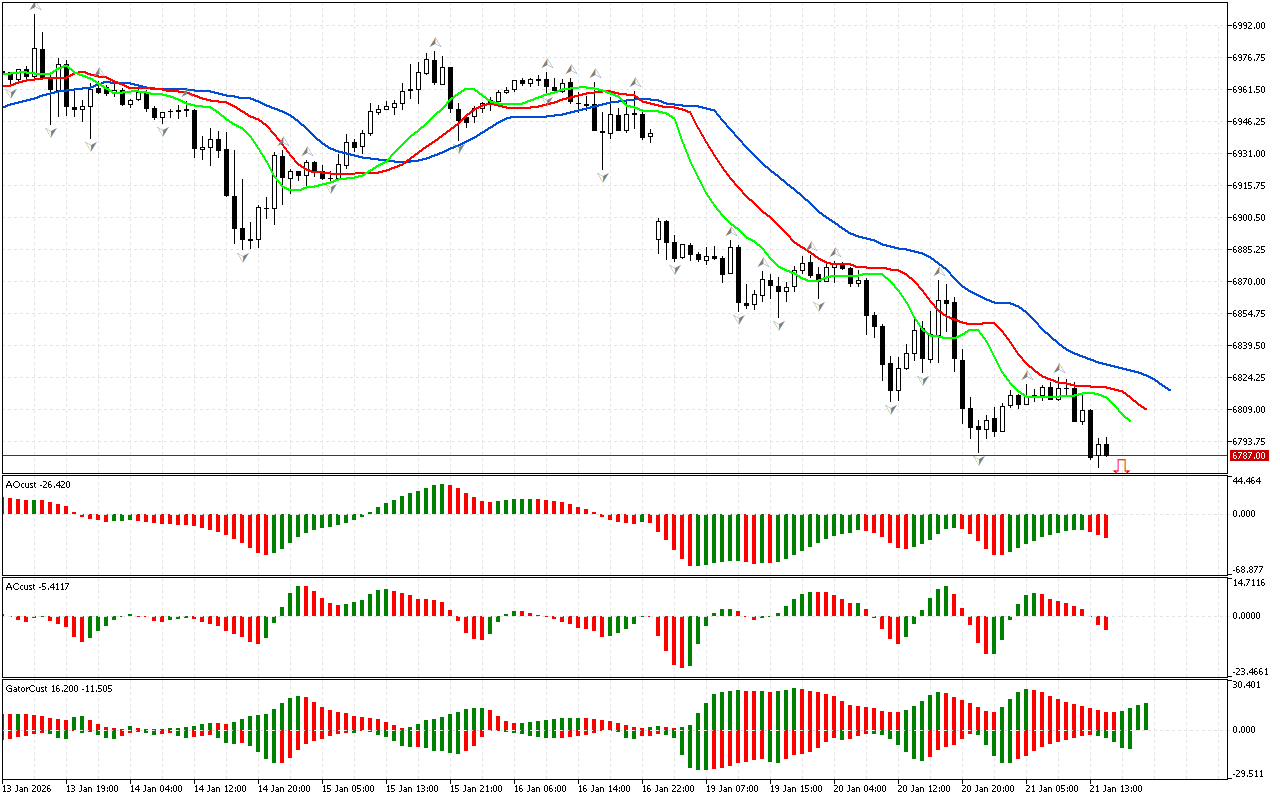1280x800 pixels.
Task: Click the red 6787.00 current price label
Action: click(1243, 456)
